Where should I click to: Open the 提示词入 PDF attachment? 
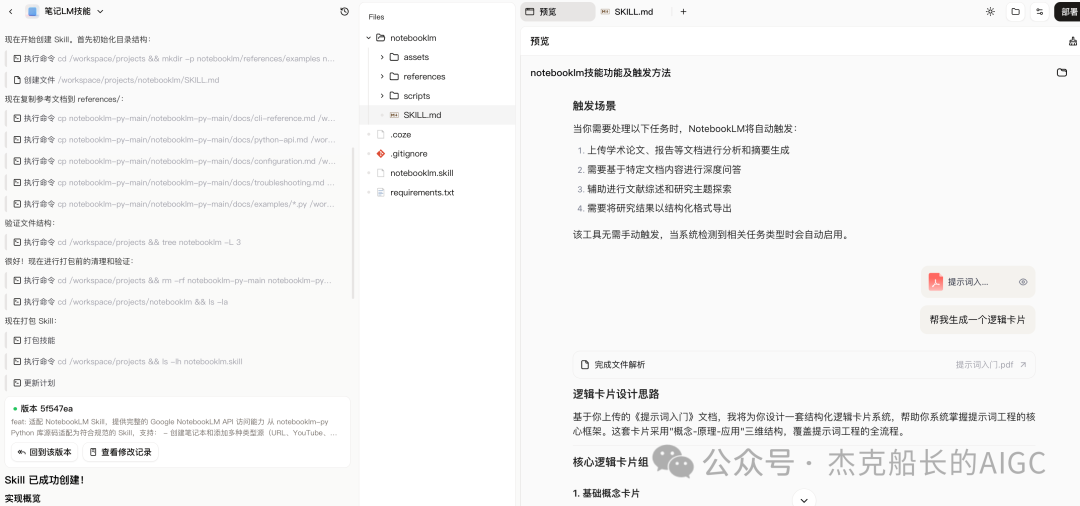(977, 282)
